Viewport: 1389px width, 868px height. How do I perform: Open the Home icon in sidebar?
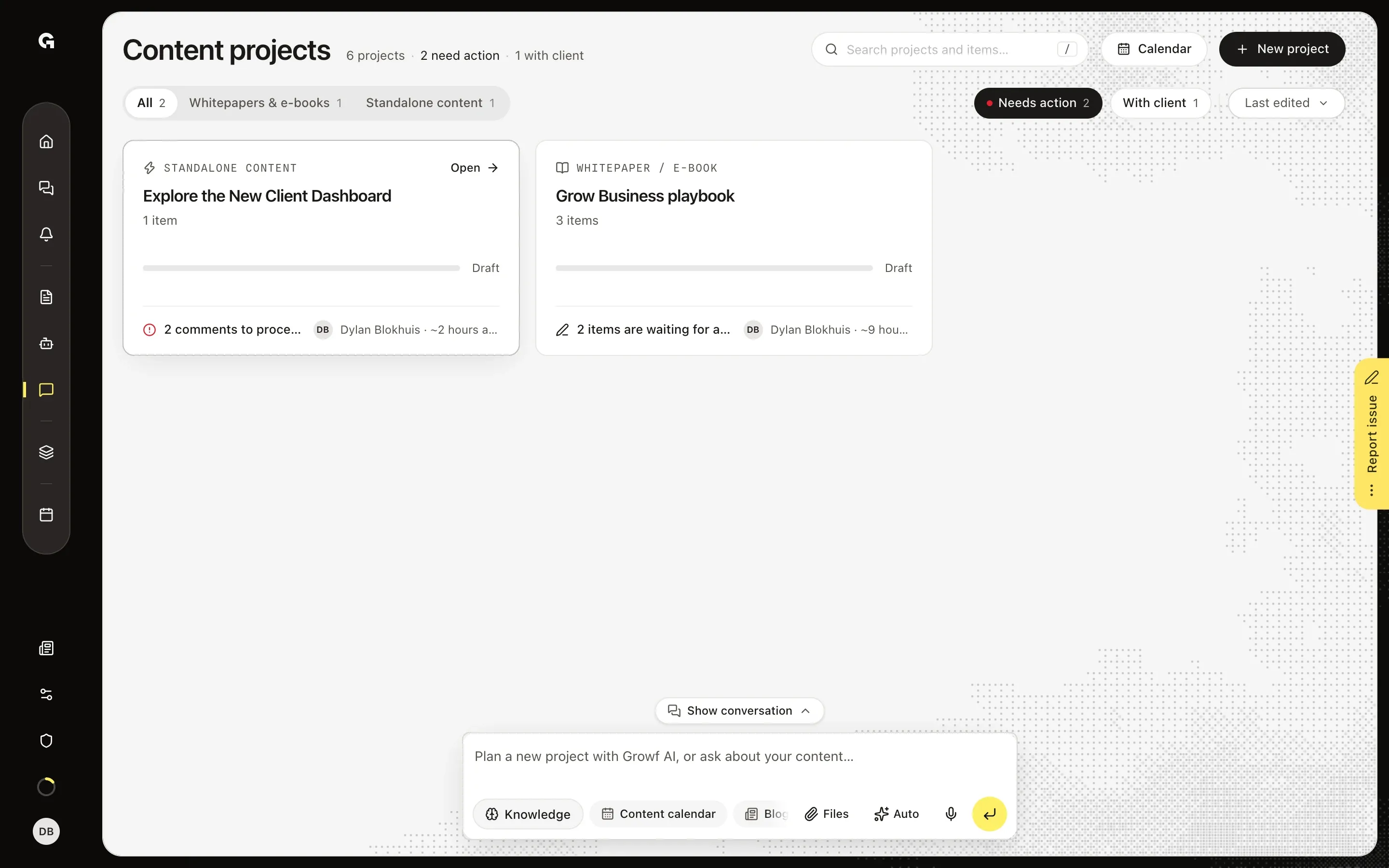pos(46,141)
